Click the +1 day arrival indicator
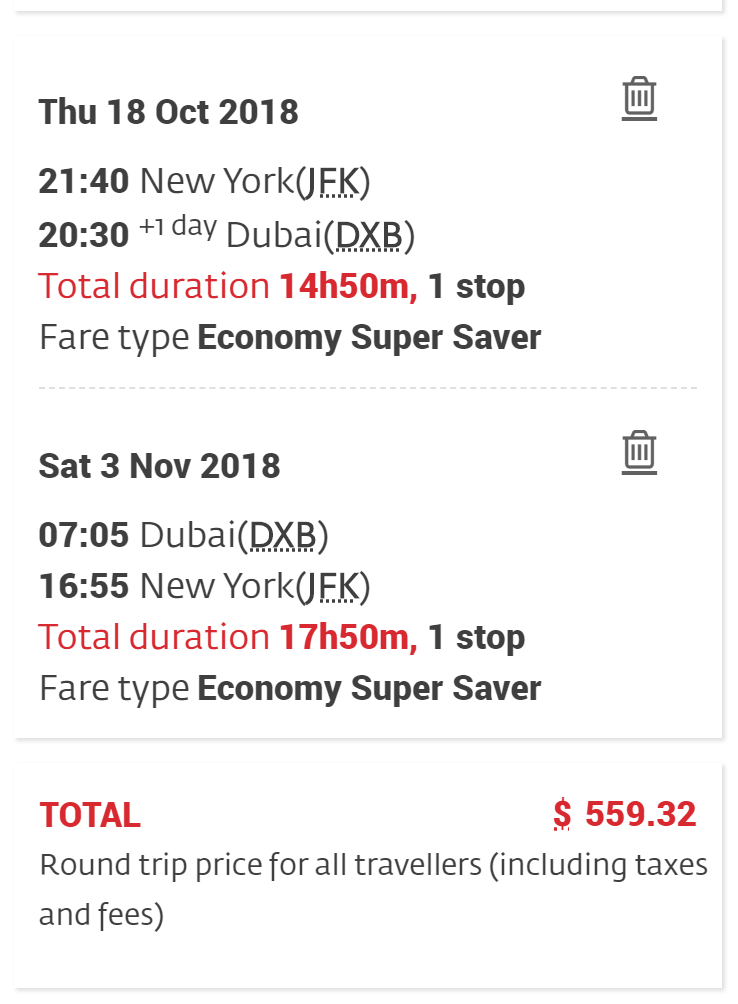The width and height of the screenshot is (738, 1004). (177, 228)
